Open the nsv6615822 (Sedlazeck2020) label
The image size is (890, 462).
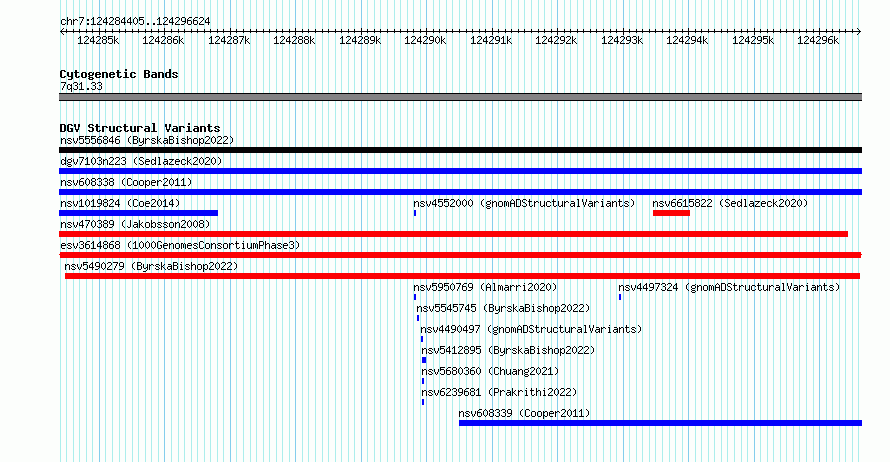tap(730, 203)
